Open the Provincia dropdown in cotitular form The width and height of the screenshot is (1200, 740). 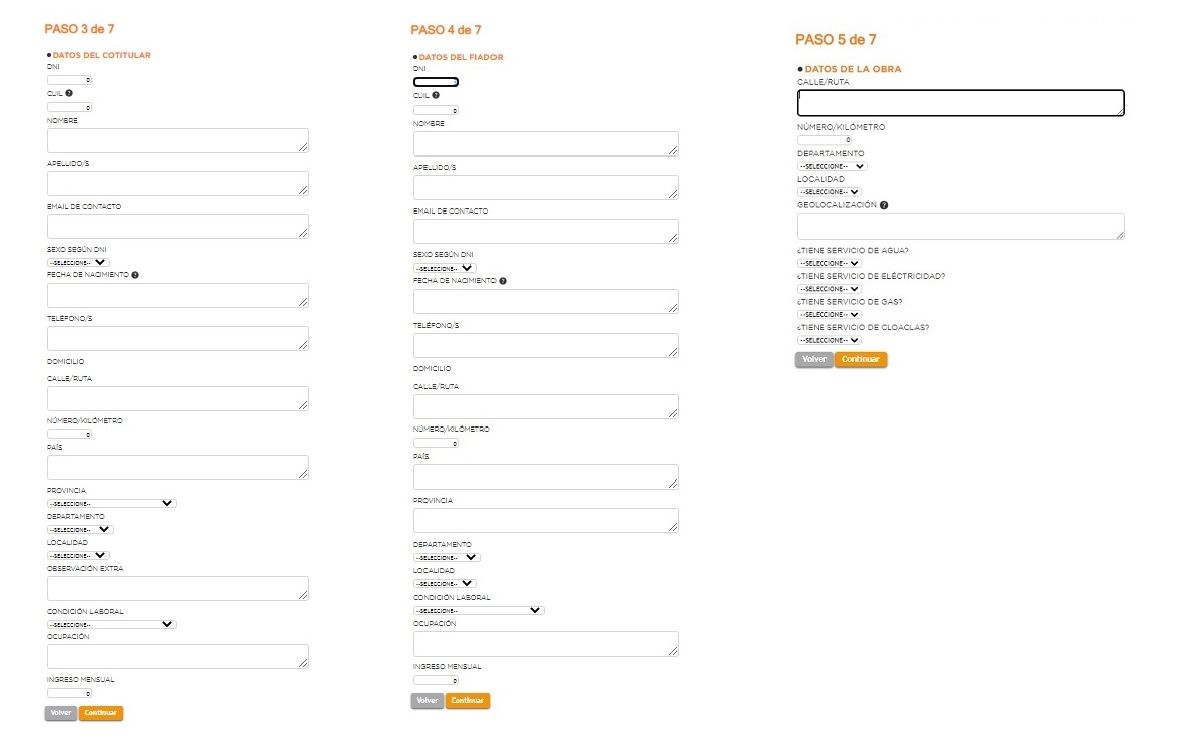(x=111, y=503)
